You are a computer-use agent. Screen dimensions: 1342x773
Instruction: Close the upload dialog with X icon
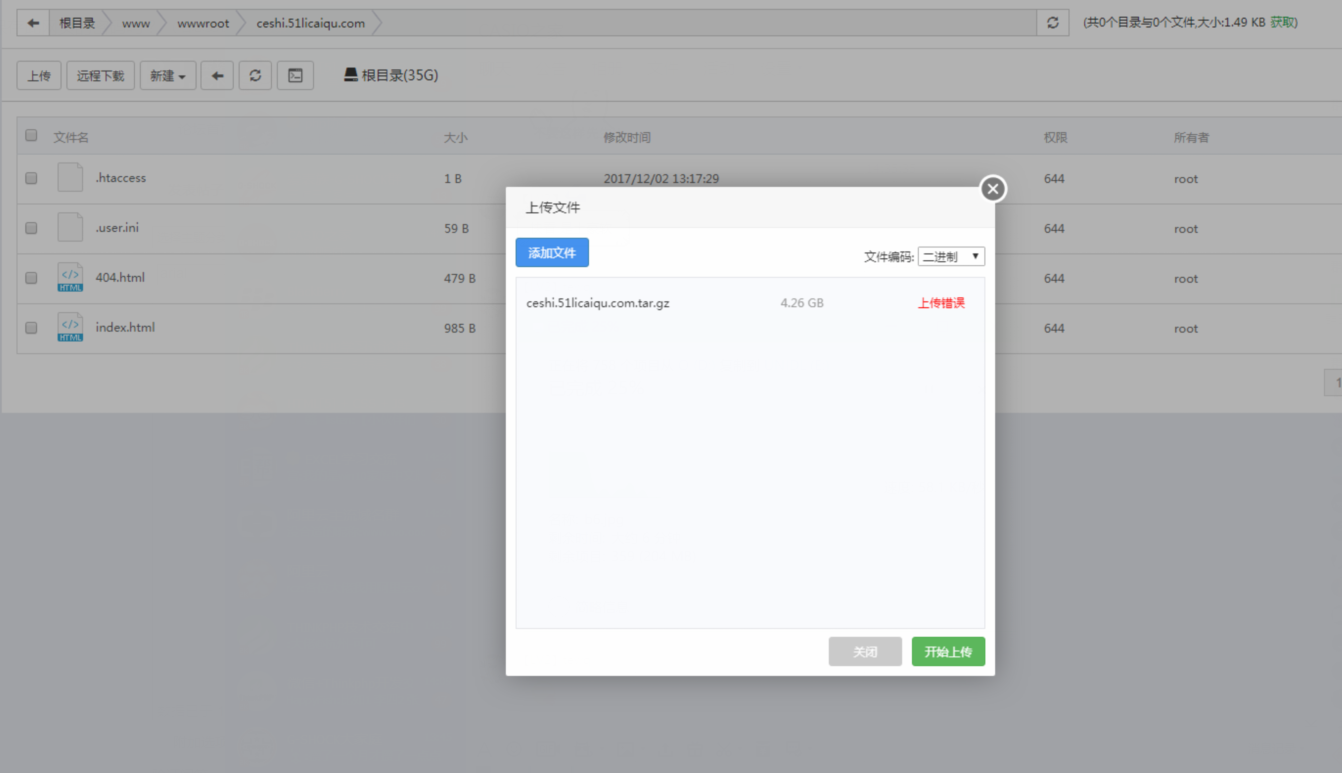click(992, 189)
